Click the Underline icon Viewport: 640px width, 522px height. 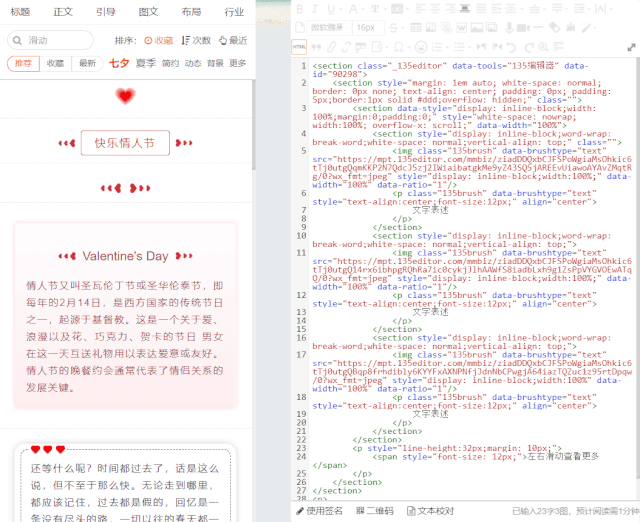[x=330, y=9]
